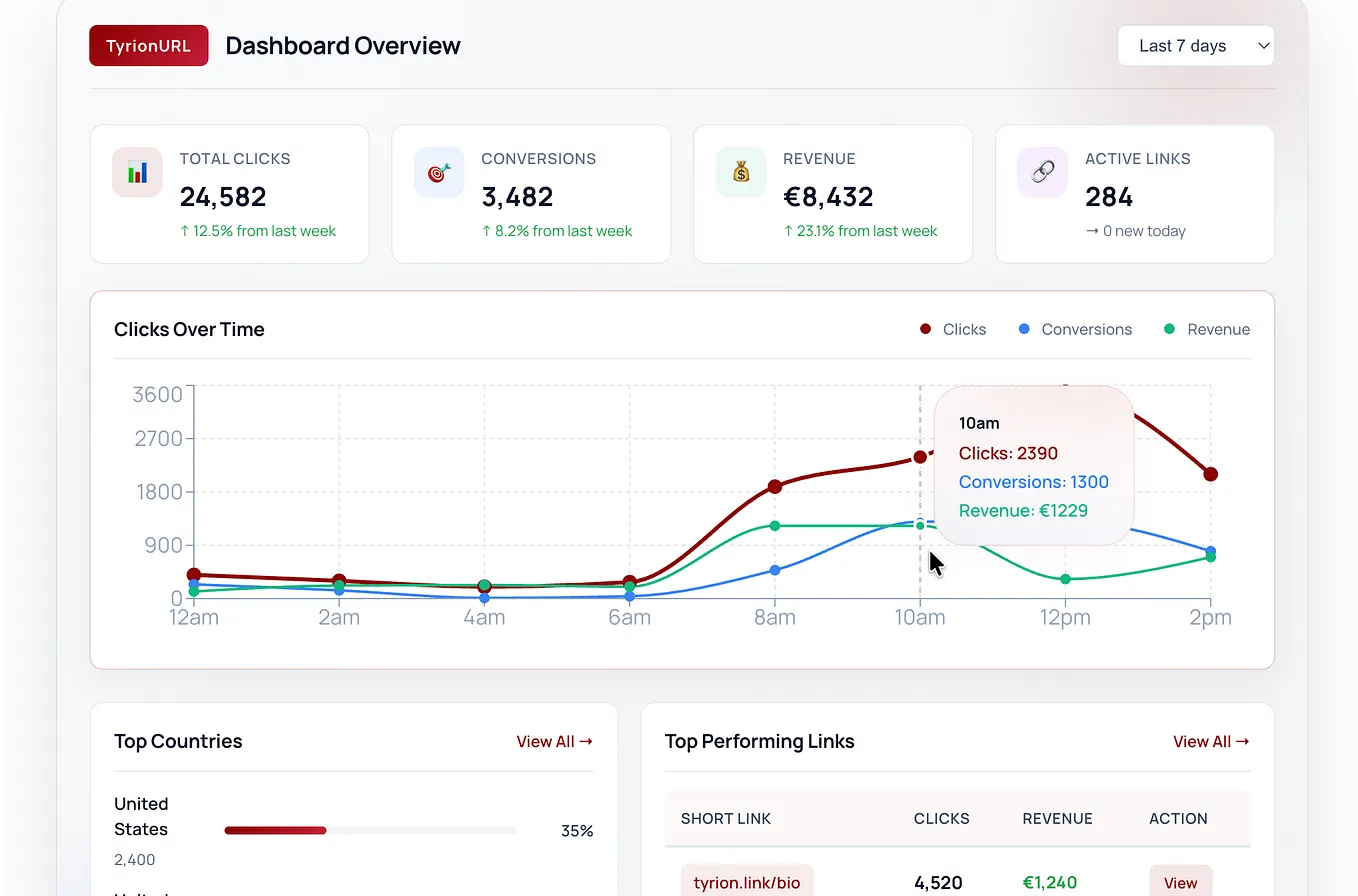1358x896 pixels.
Task: Click the Total Clicks bar chart icon
Action: pyautogui.click(x=137, y=172)
